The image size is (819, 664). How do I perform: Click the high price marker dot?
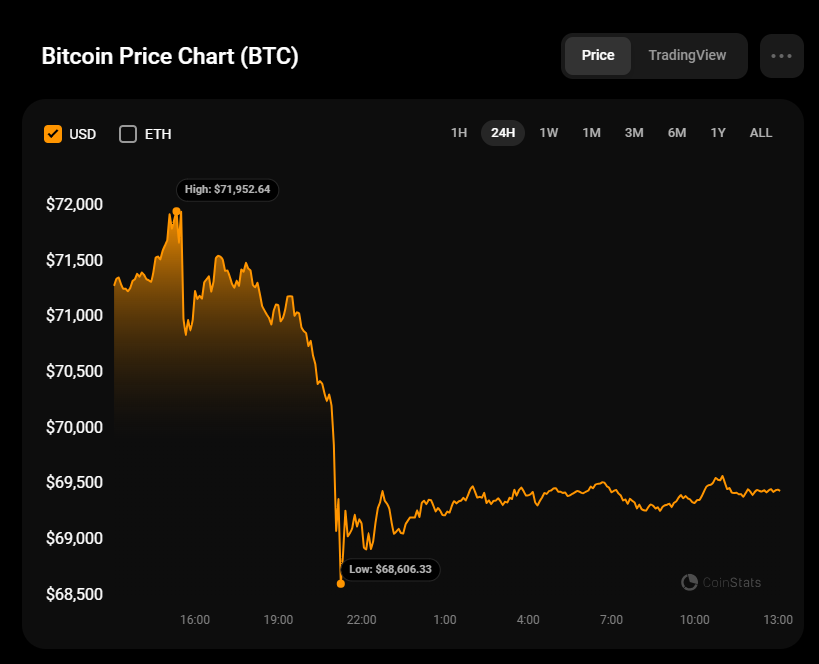pyautogui.click(x=176, y=211)
